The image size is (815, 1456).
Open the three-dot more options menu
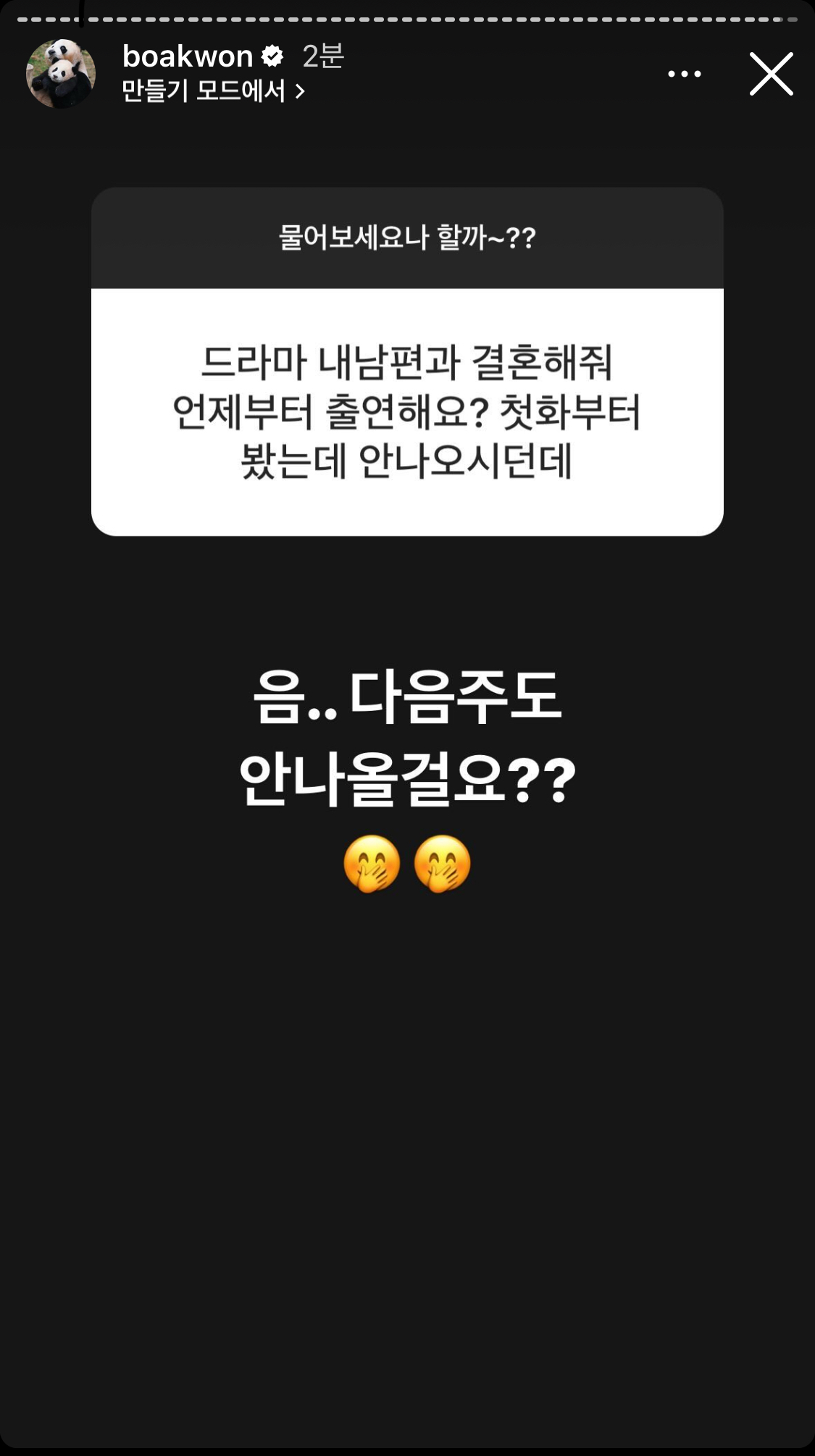click(685, 74)
